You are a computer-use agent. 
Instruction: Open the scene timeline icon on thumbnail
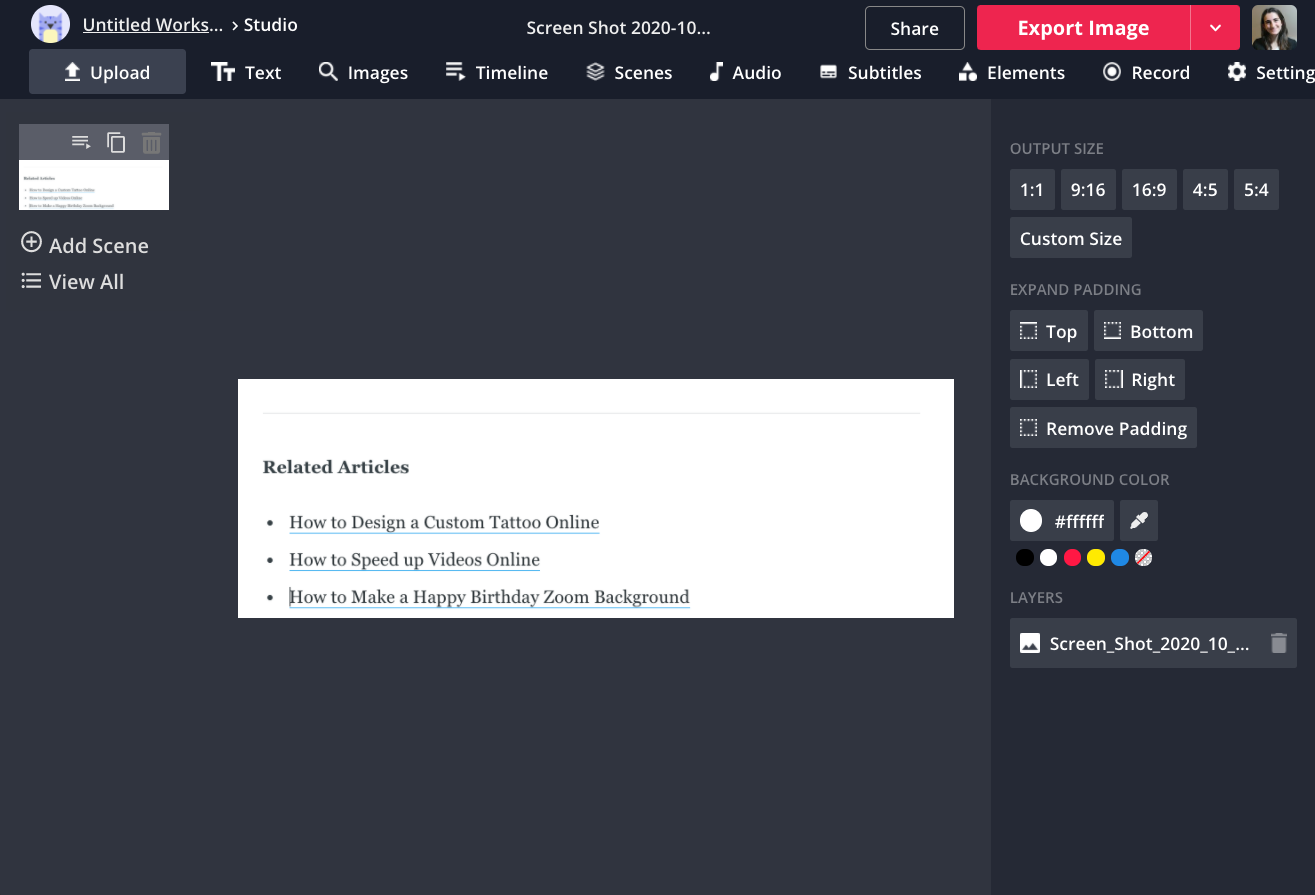coord(81,143)
